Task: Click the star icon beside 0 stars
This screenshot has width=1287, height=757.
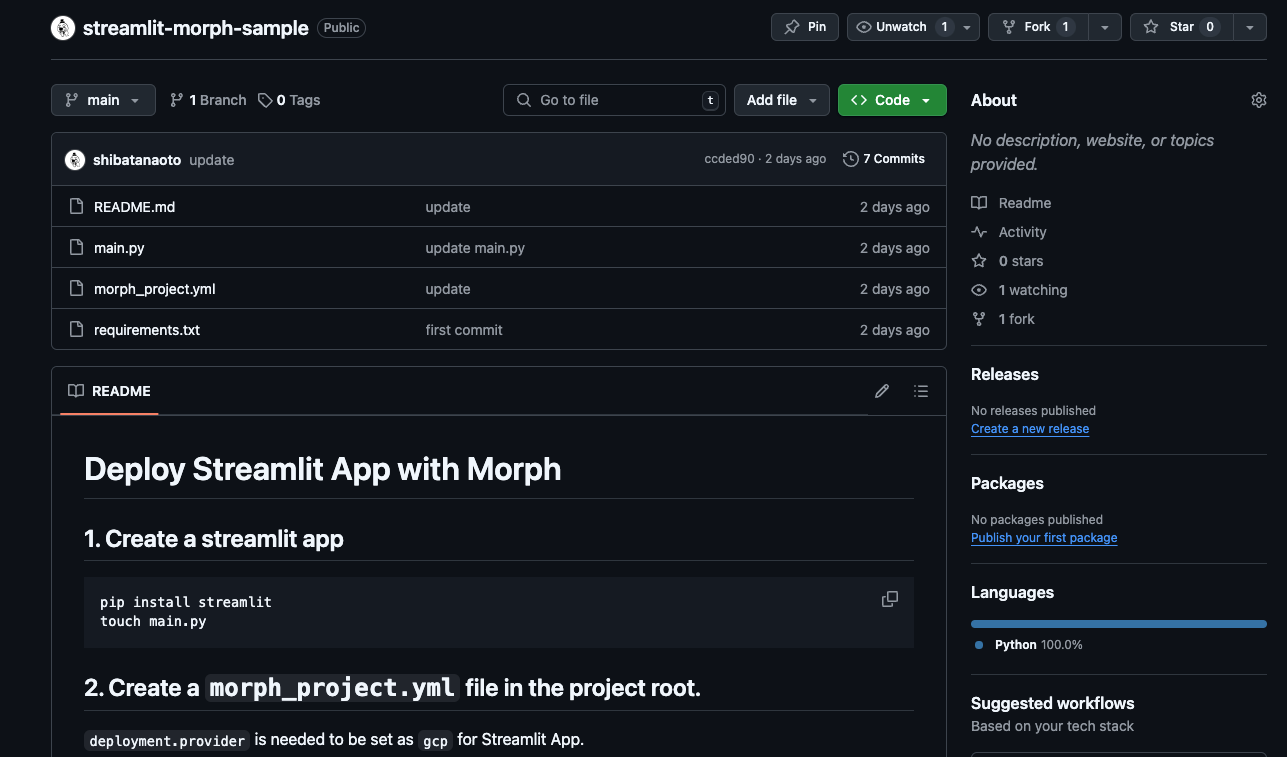Action: pos(979,261)
